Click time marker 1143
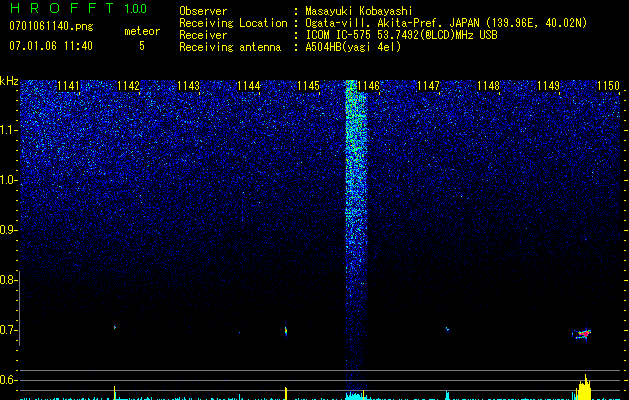The height and width of the screenshot is (400, 629). click(188, 85)
